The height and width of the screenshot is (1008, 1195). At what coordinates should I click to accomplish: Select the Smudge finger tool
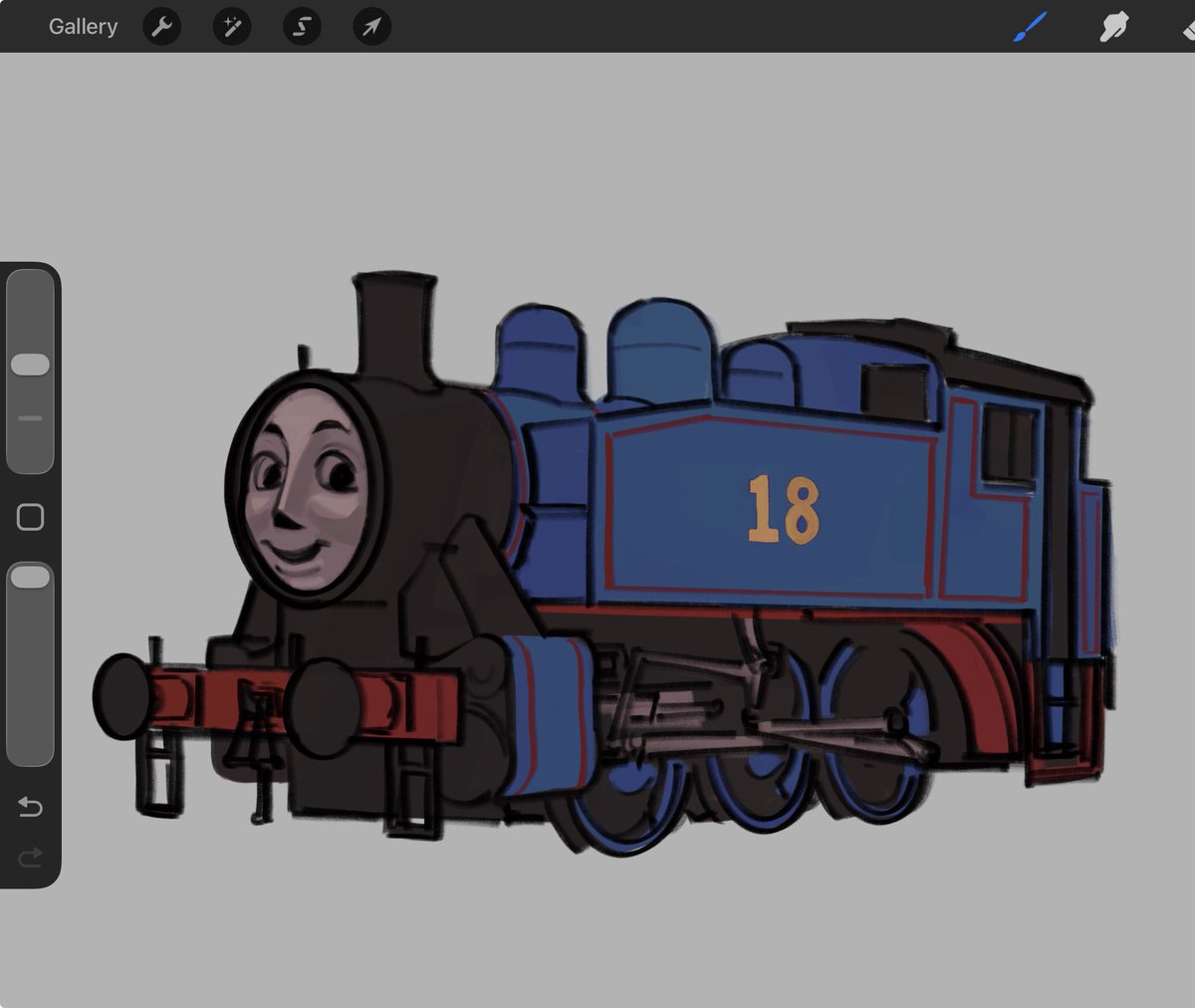(x=1113, y=27)
